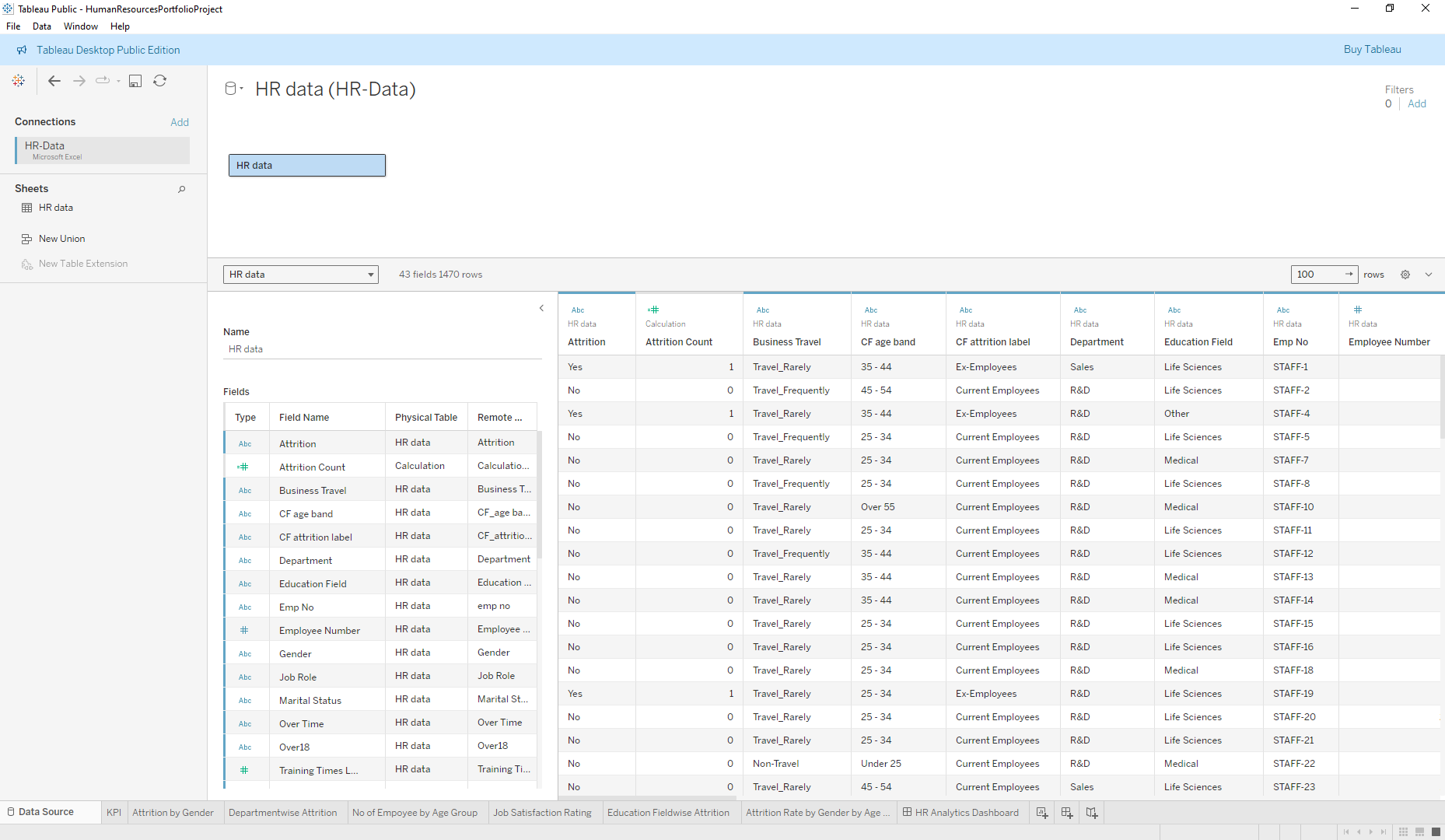Jump to first sheet tab

click(x=1346, y=831)
